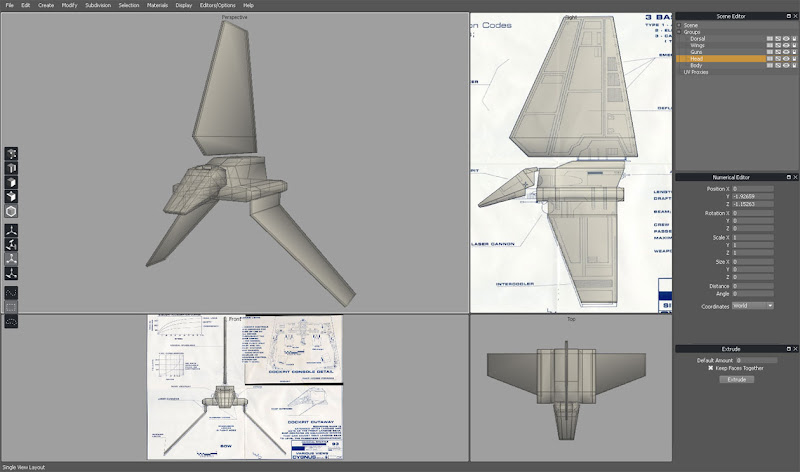Click display grid icon for Dorsal group
Viewport: 800px width, 472px height.
tap(770, 39)
